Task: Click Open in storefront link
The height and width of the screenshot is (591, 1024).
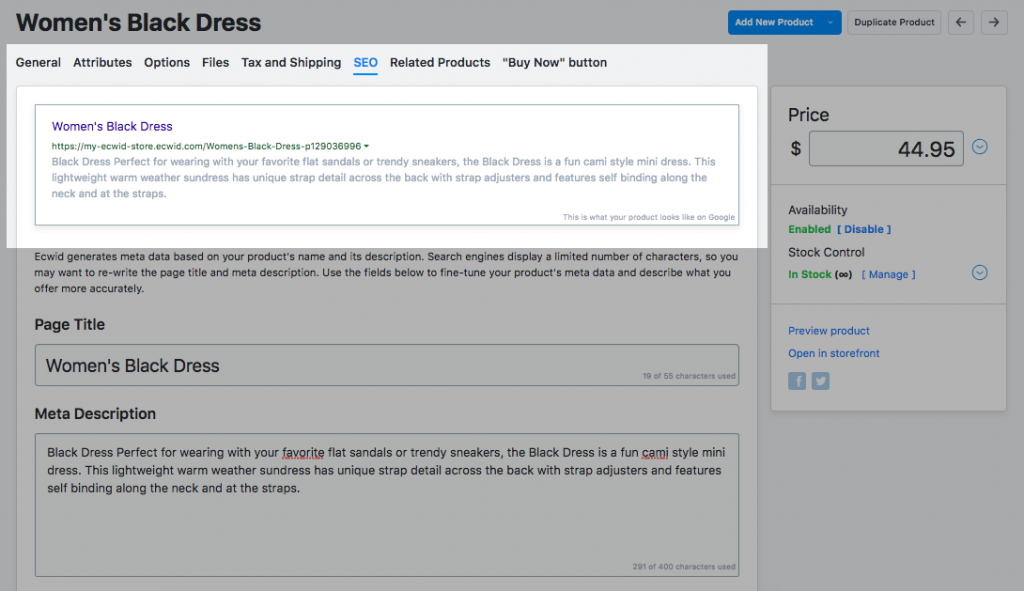Action: click(834, 353)
